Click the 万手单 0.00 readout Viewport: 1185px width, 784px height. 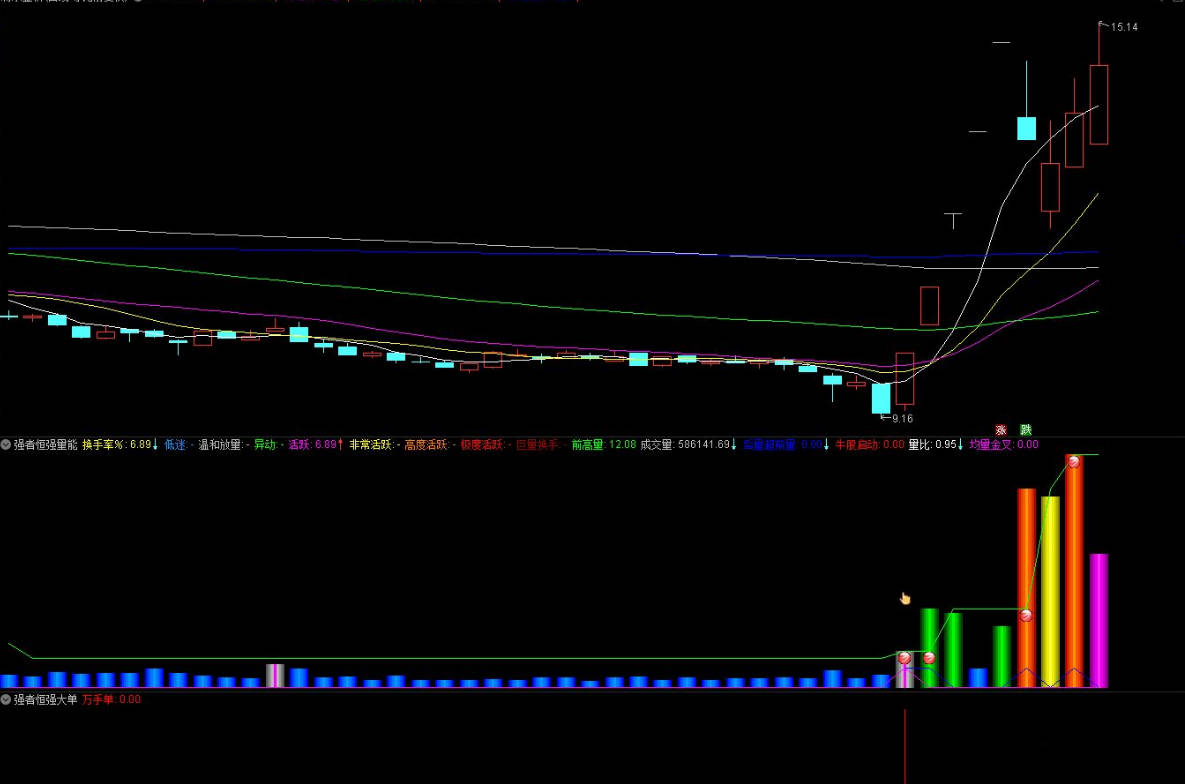pos(111,699)
